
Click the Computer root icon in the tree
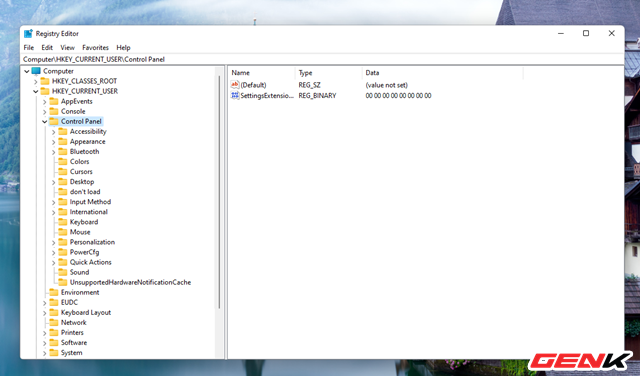click(x=36, y=71)
